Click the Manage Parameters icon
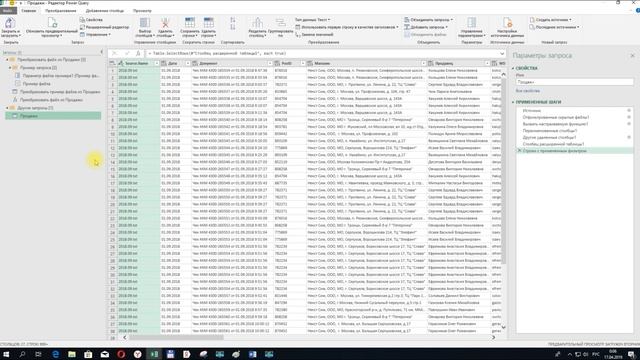The image size is (640, 360). point(471,23)
